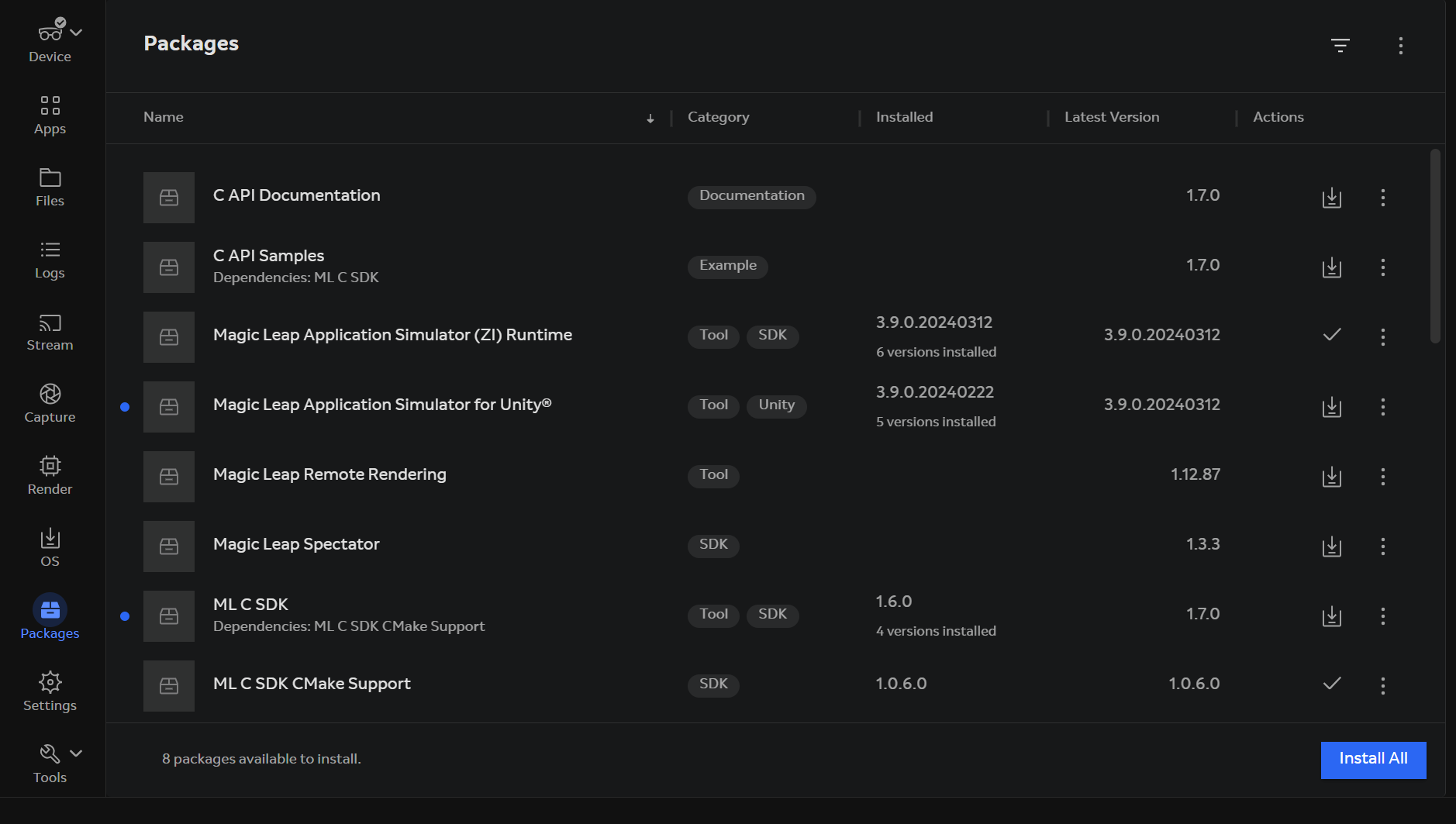
Task: Click ML C SDK package thumbnail
Action: [x=169, y=616]
